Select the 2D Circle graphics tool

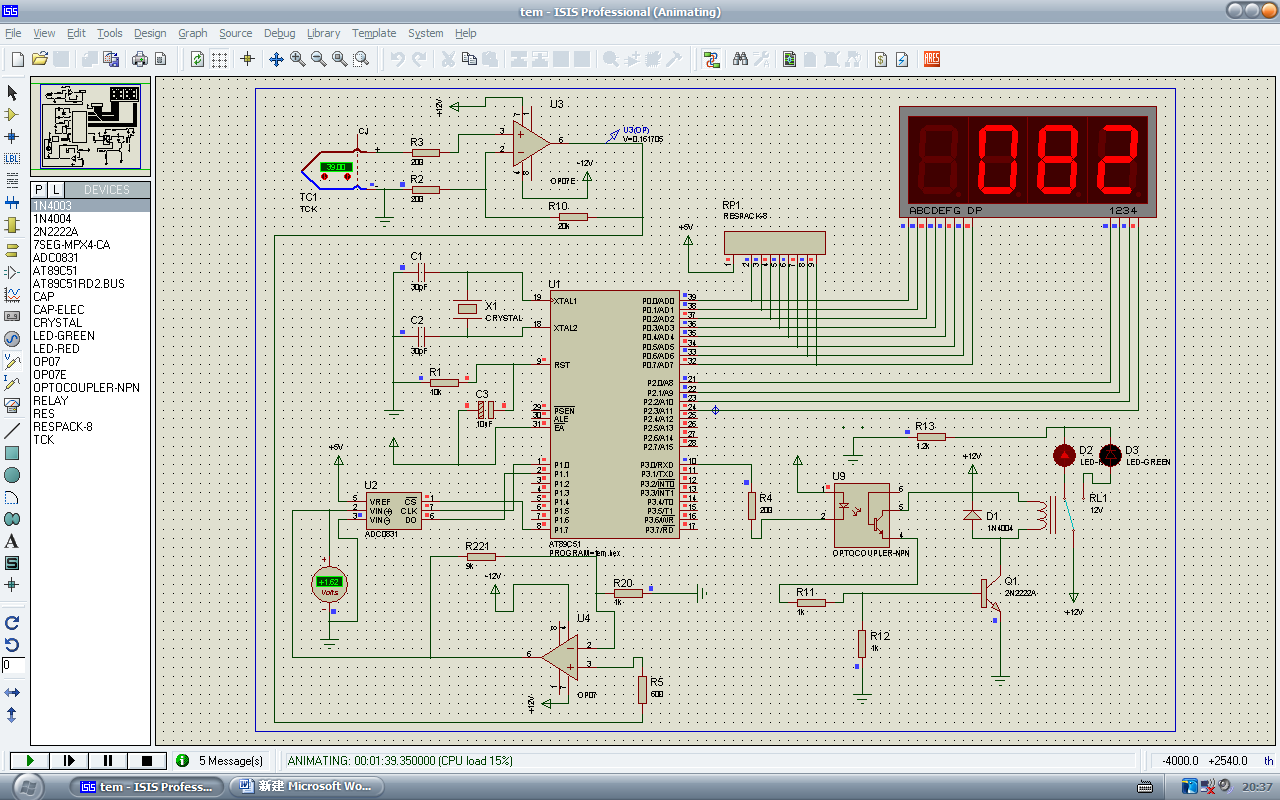12,475
